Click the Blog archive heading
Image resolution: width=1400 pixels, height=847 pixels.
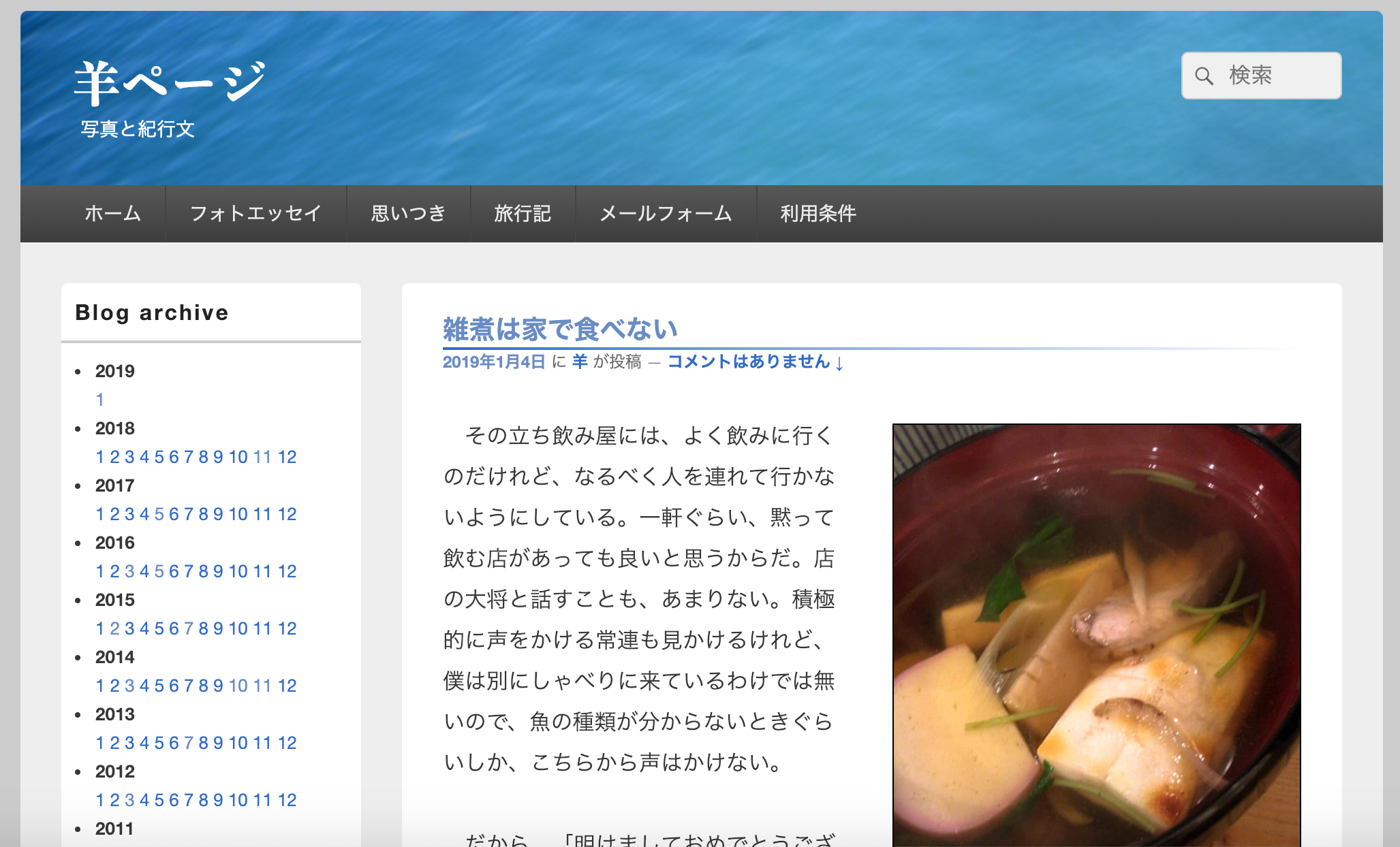(x=152, y=313)
